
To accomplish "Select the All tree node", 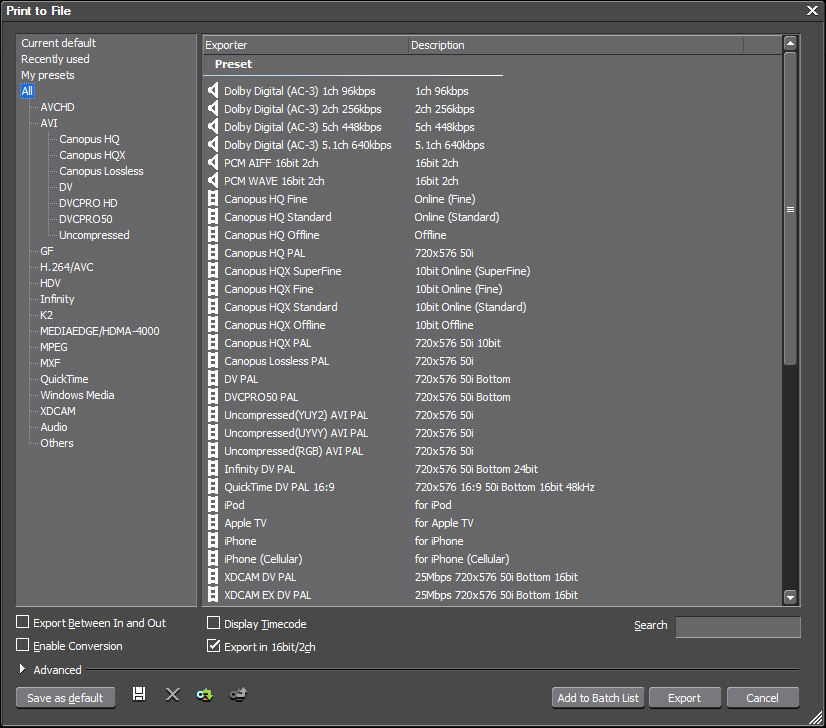I will pos(27,91).
